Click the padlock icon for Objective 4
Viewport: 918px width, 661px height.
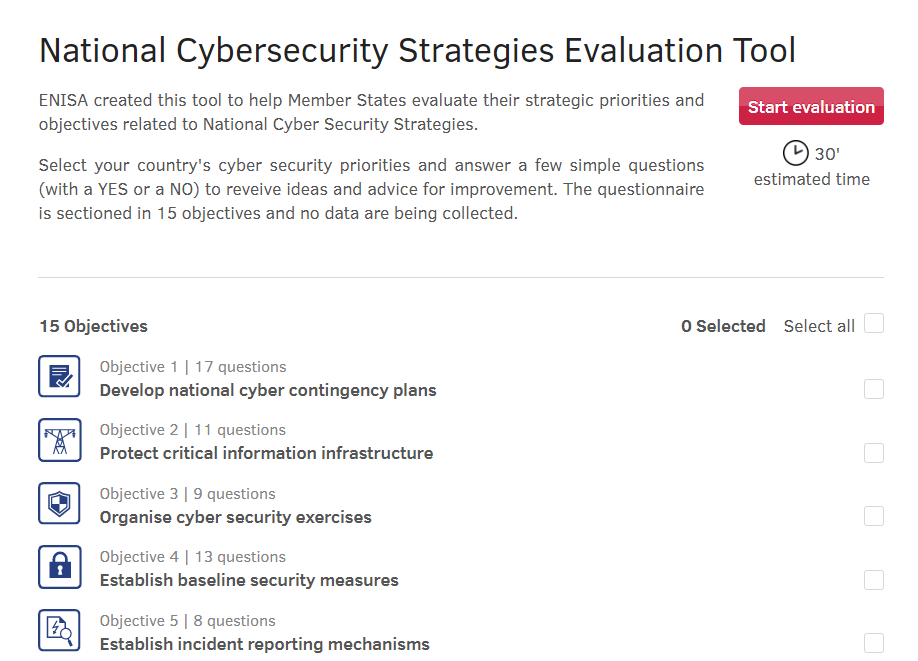click(x=59, y=567)
